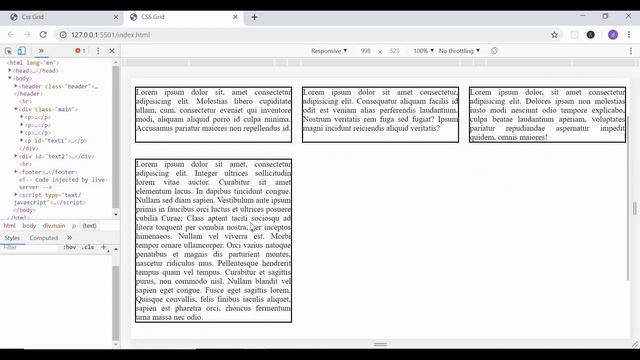Show more style pane tabs
Screen dimensions: 640x360
[x=69, y=238]
